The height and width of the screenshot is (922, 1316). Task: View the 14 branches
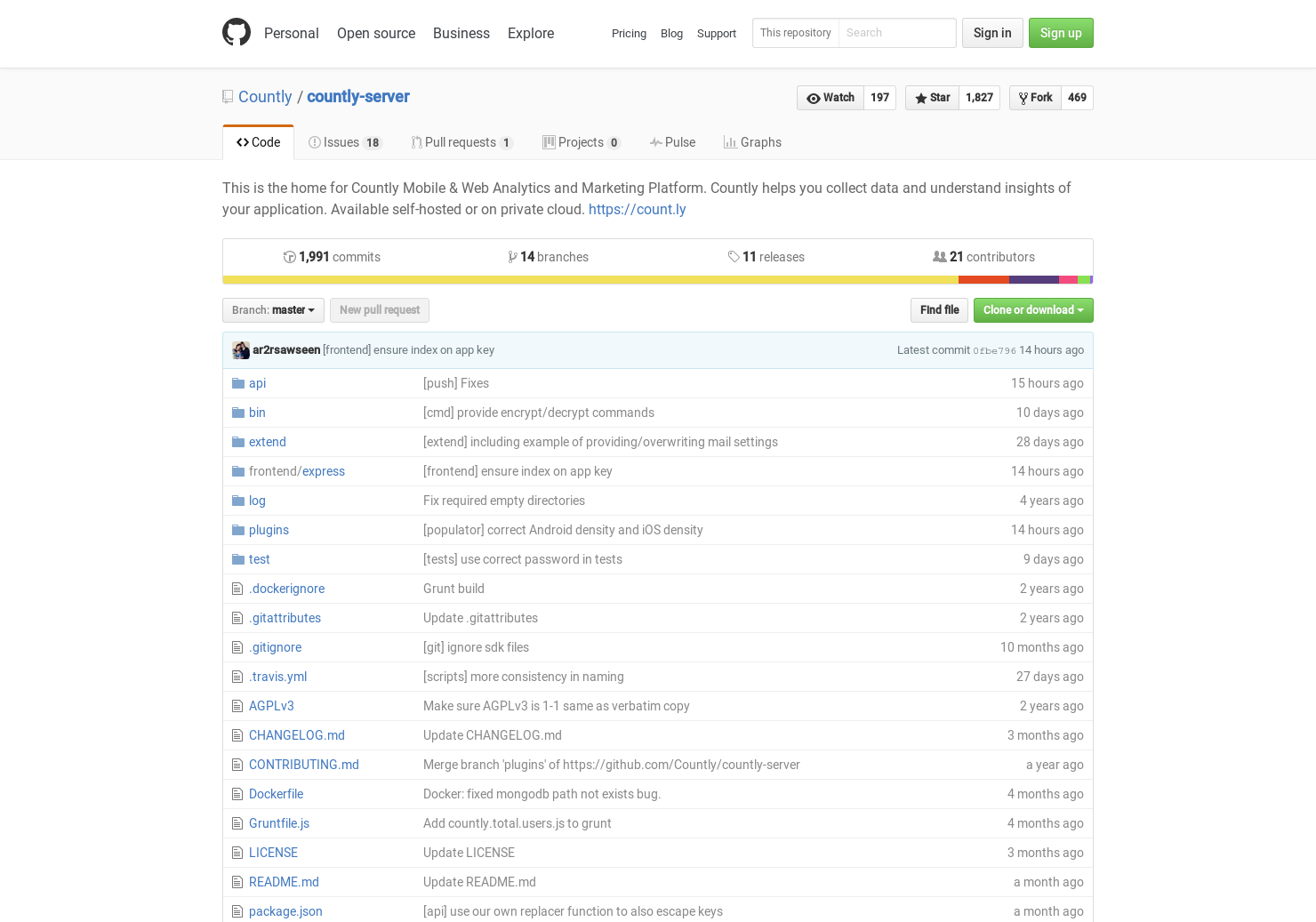(549, 257)
